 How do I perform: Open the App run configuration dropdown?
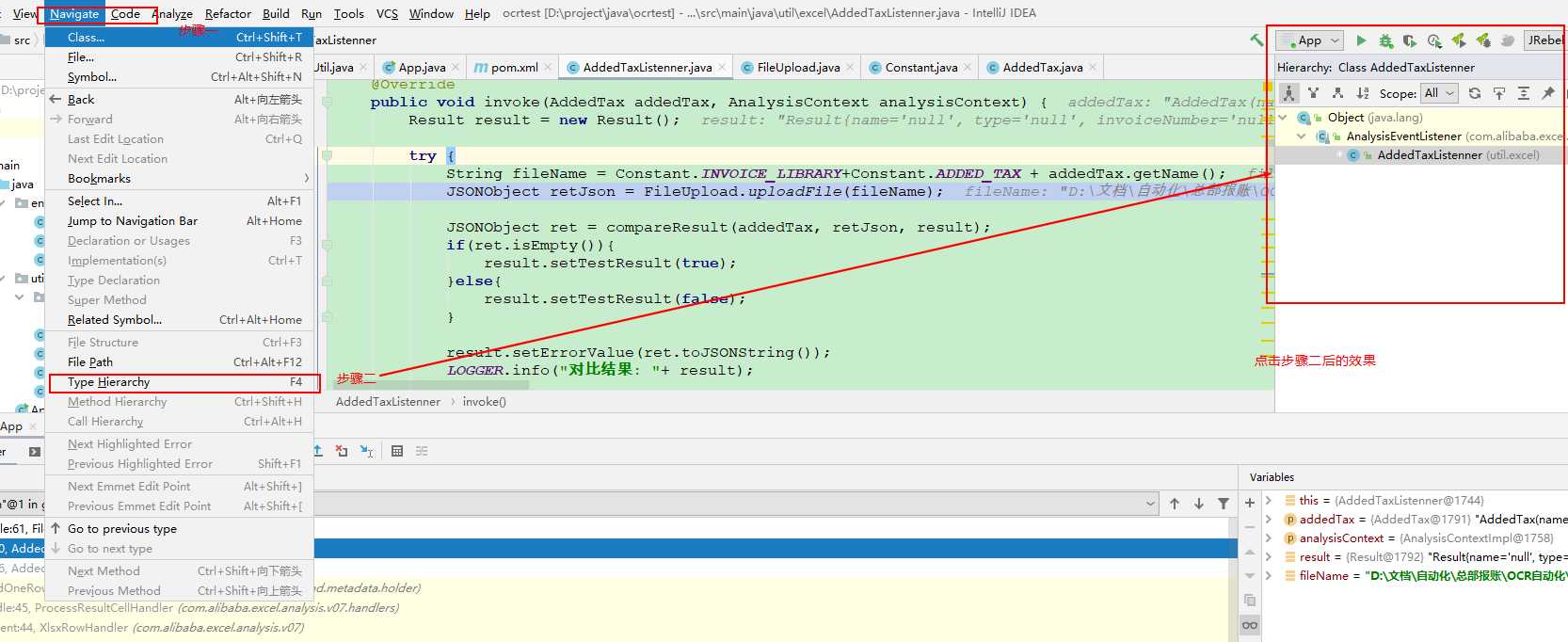coord(1309,40)
